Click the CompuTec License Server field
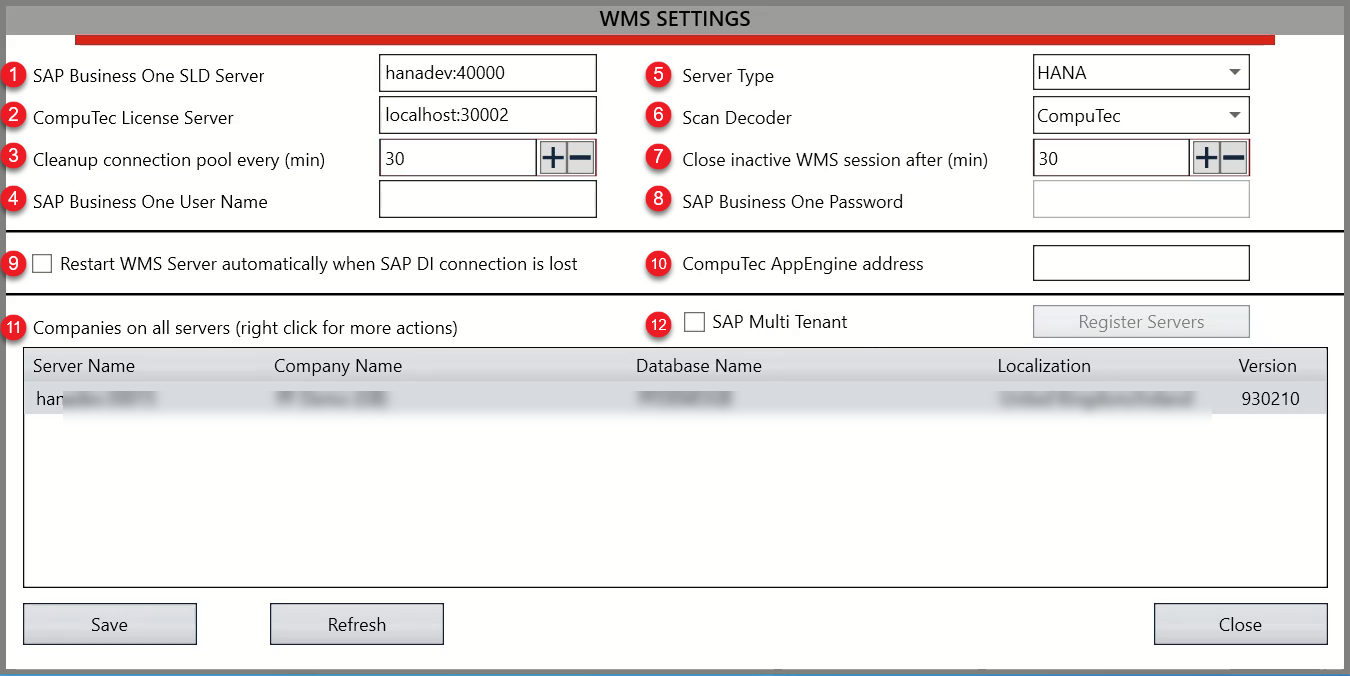 click(487, 114)
